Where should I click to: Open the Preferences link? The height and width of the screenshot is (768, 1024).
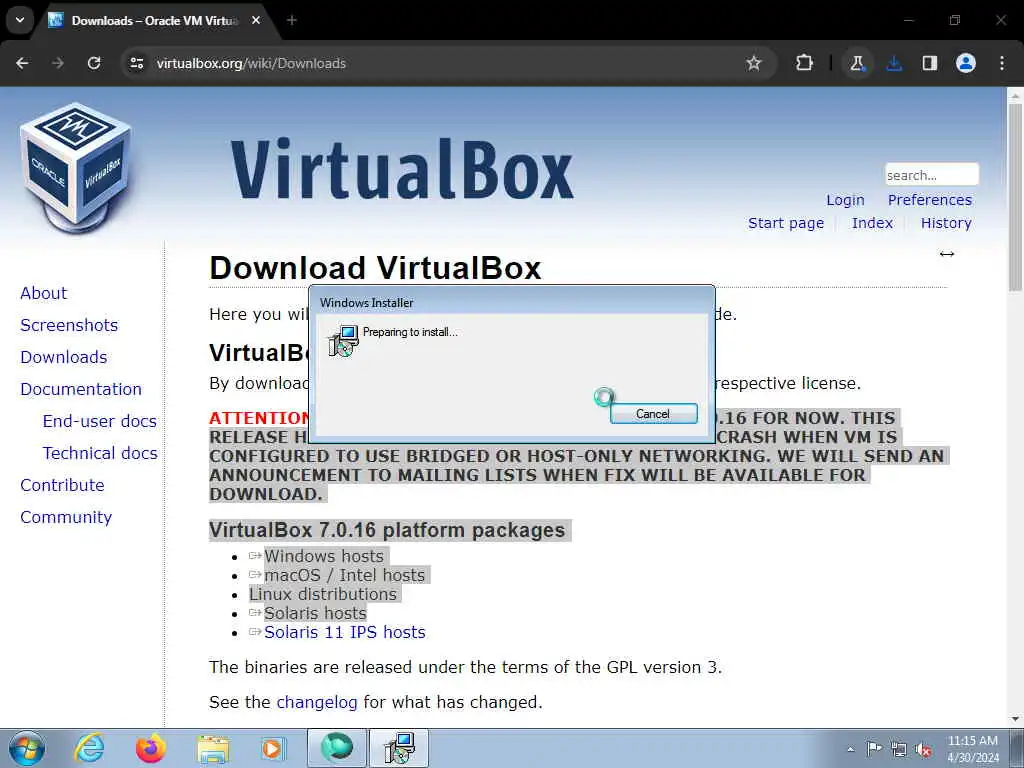930,200
